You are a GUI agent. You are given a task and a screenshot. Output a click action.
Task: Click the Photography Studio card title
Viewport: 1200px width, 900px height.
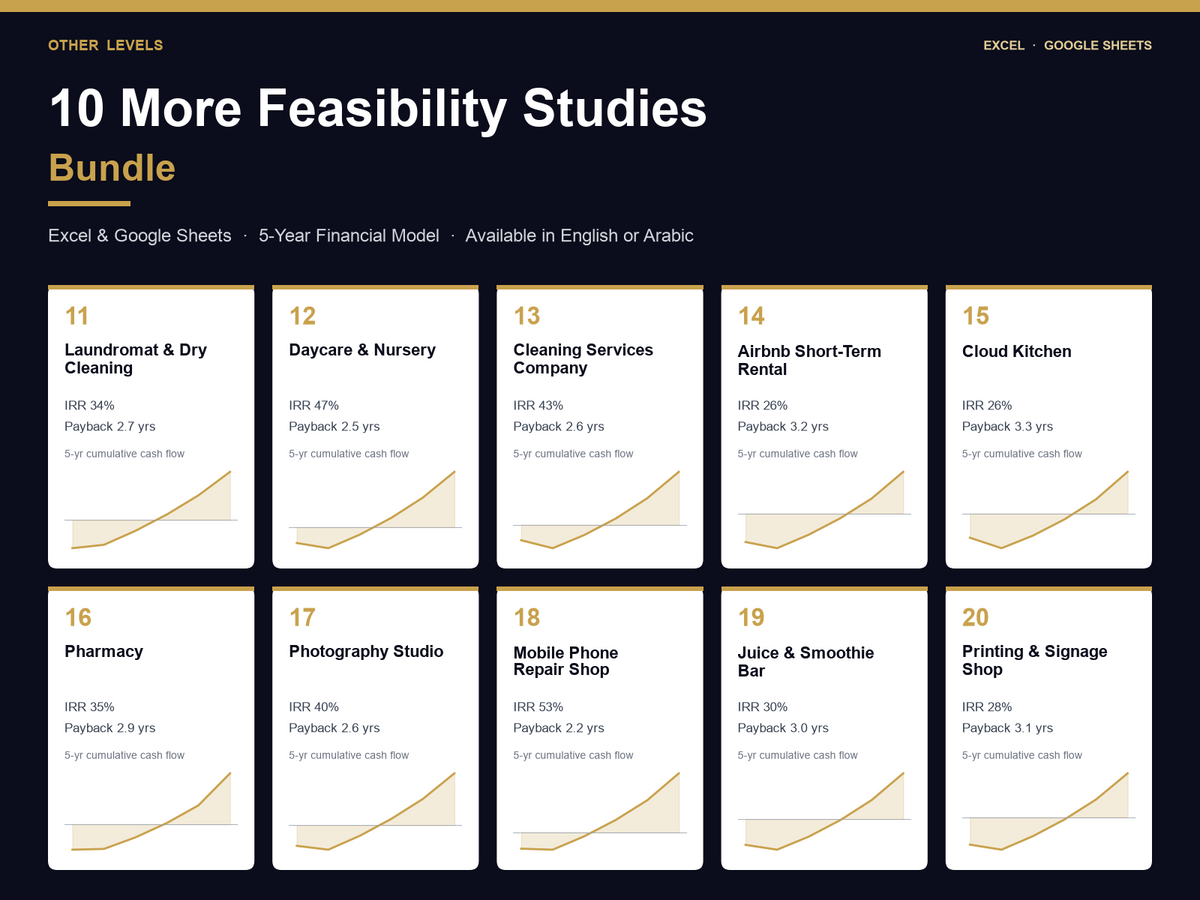(366, 651)
